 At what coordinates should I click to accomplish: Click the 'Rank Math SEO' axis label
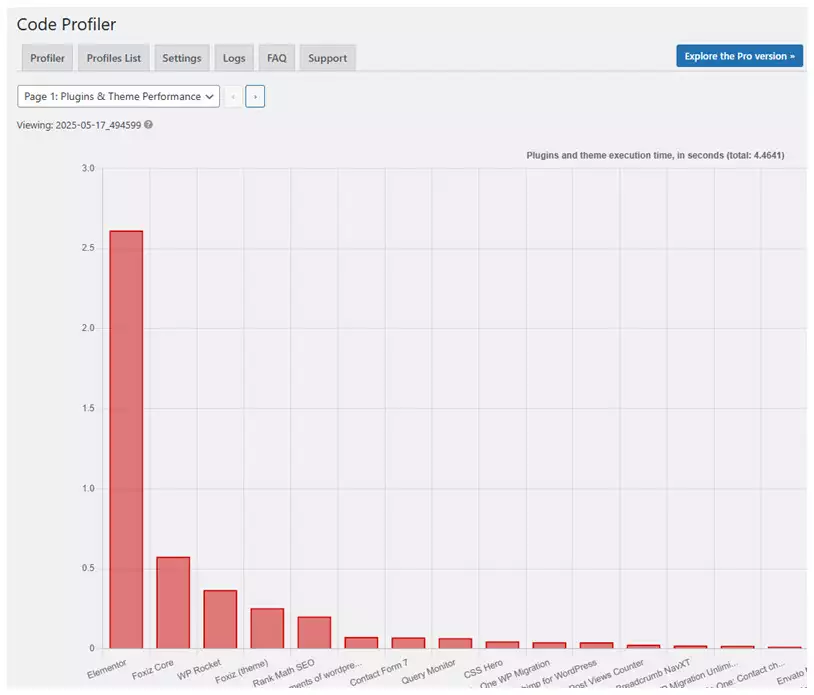point(284,673)
